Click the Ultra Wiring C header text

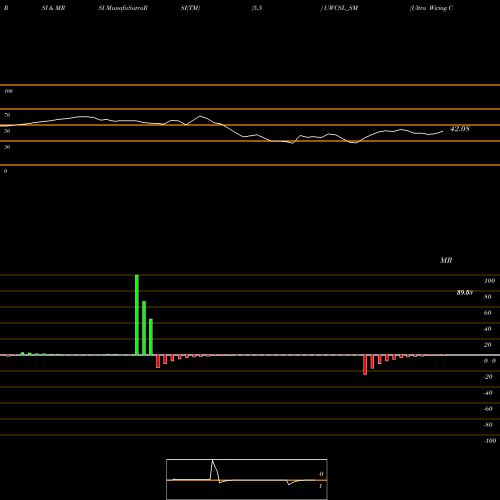(x=431, y=8)
